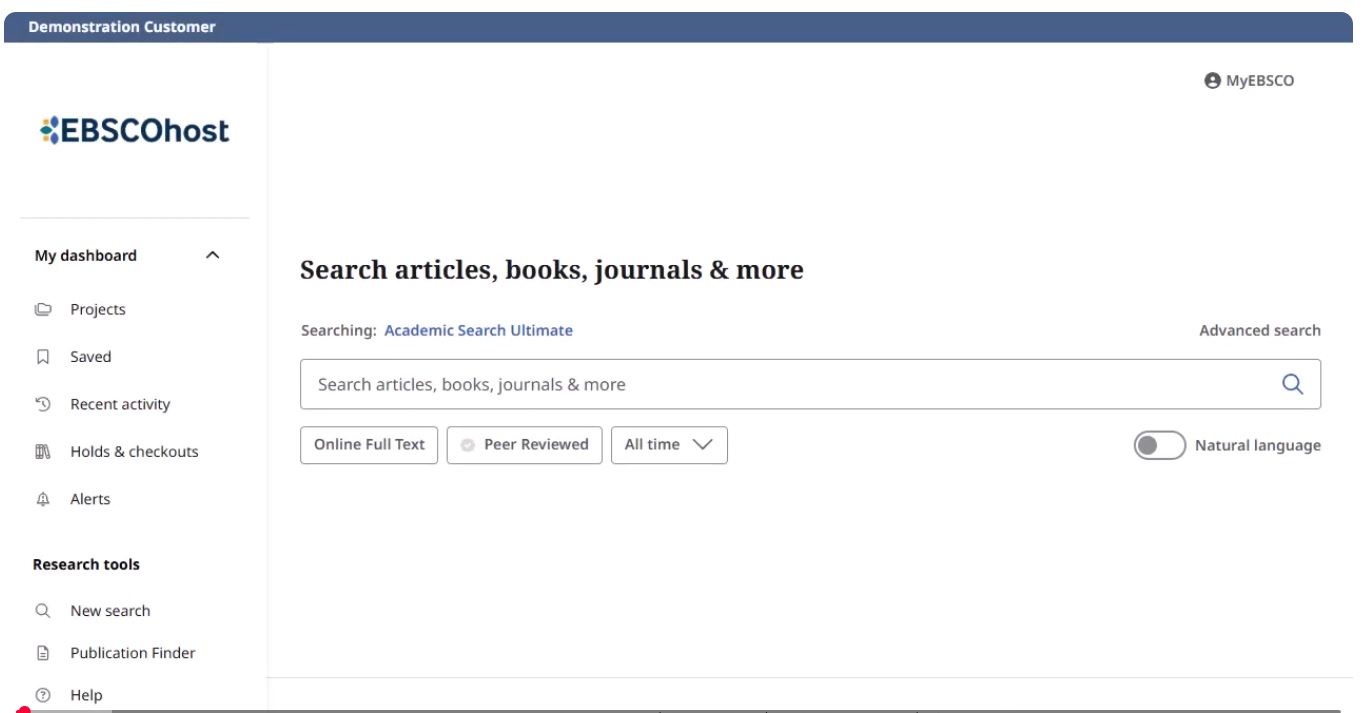The height and width of the screenshot is (713, 1368).
Task: Click the Publication Finder document icon
Action: pyautogui.click(x=42, y=653)
